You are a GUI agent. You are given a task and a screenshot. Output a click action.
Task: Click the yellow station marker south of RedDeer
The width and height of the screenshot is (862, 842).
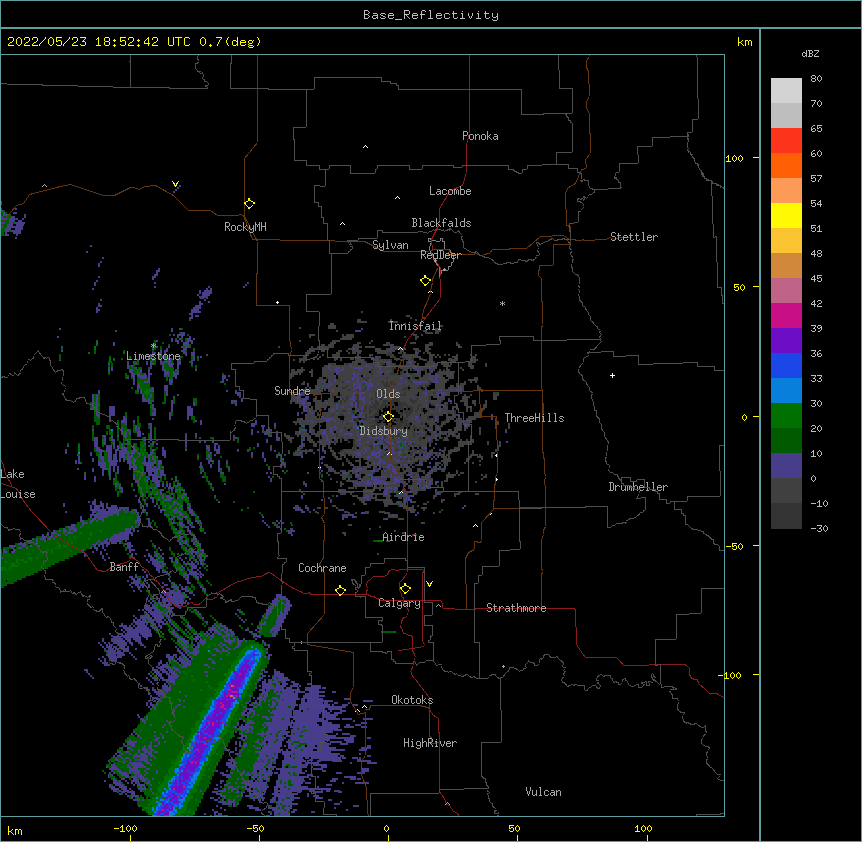pos(426,281)
